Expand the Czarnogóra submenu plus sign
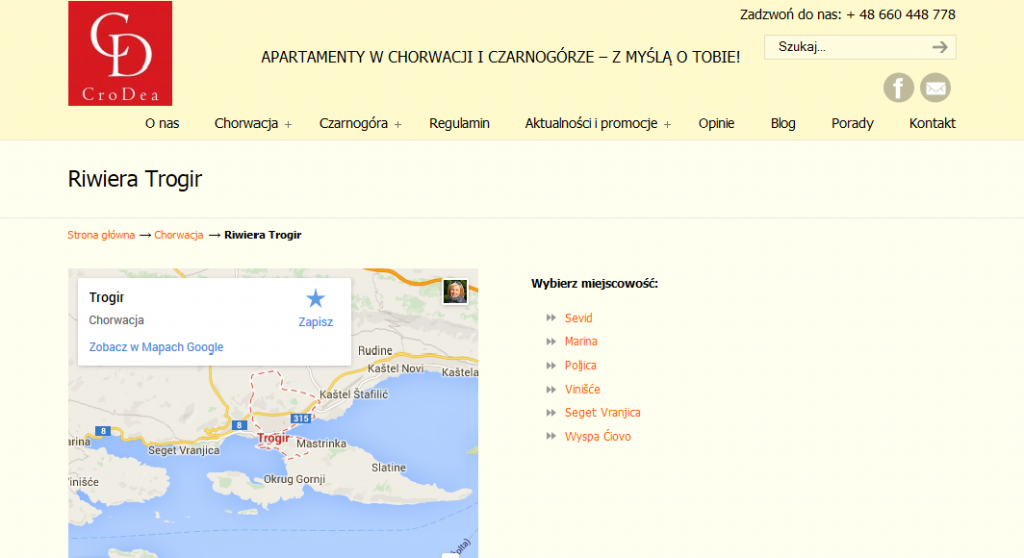Image resolution: width=1024 pixels, height=558 pixels. tap(397, 125)
